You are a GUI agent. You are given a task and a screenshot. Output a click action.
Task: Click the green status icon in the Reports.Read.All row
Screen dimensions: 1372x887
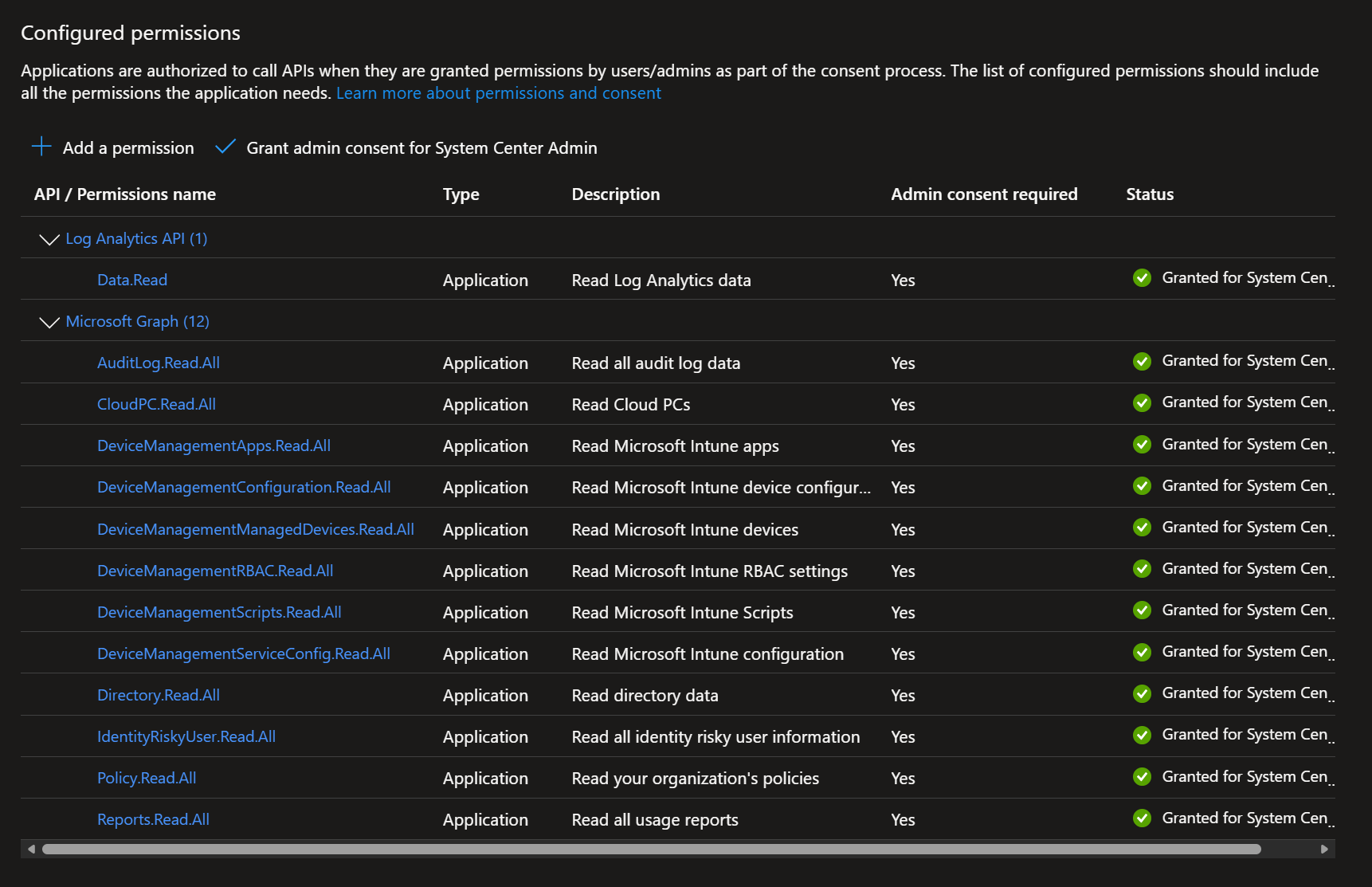tap(1142, 818)
